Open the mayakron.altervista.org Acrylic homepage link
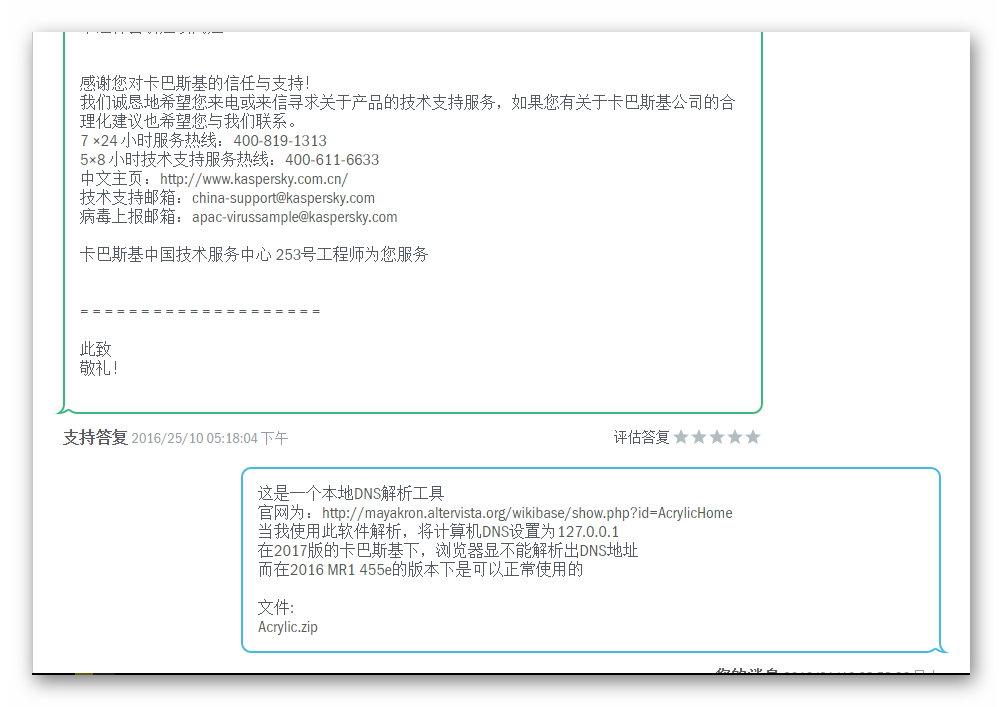The height and width of the screenshot is (707, 1002). pyautogui.click(x=527, y=513)
